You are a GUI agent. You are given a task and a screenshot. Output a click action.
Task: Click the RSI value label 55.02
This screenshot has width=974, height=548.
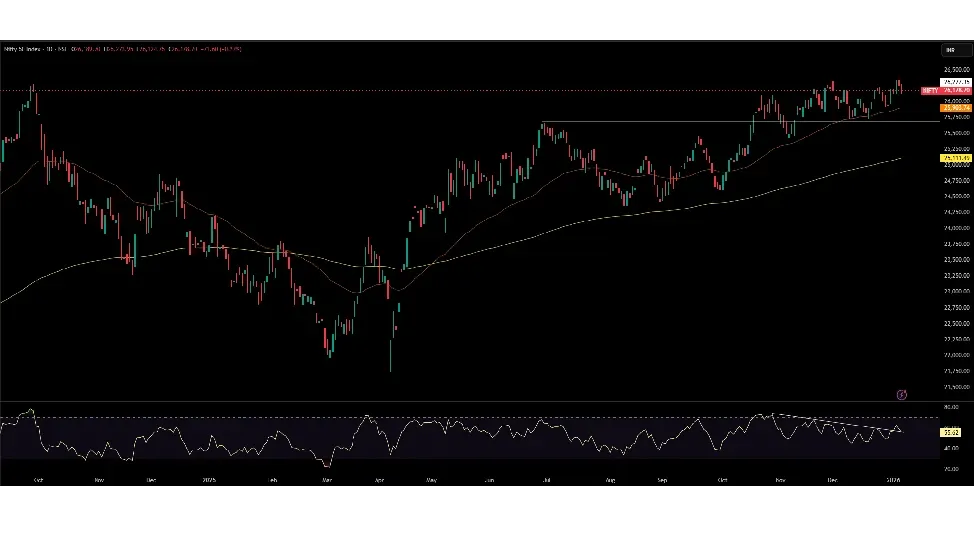(x=953, y=432)
